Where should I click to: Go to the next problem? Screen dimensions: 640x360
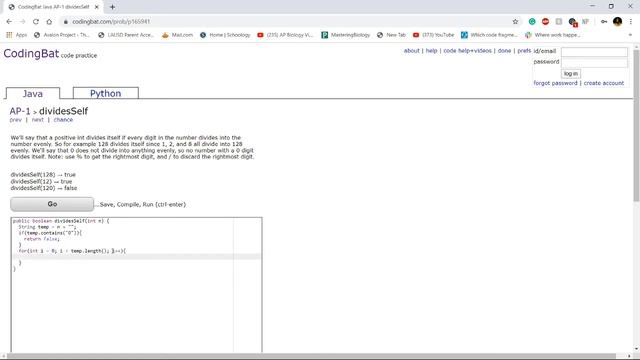click(38, 120)
